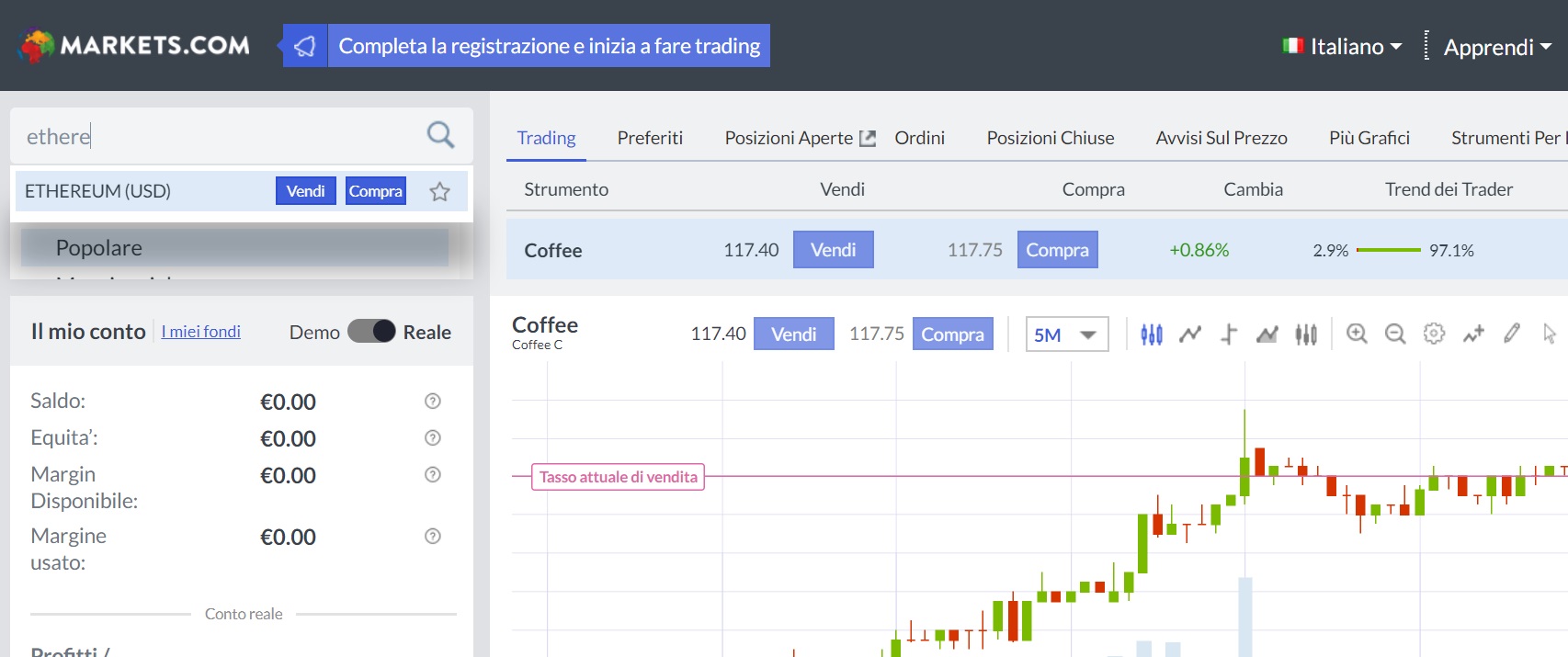Viewport: 1568px width, 657px height.
Task: Click the +0.86% change value
Action: point(1199,250)
